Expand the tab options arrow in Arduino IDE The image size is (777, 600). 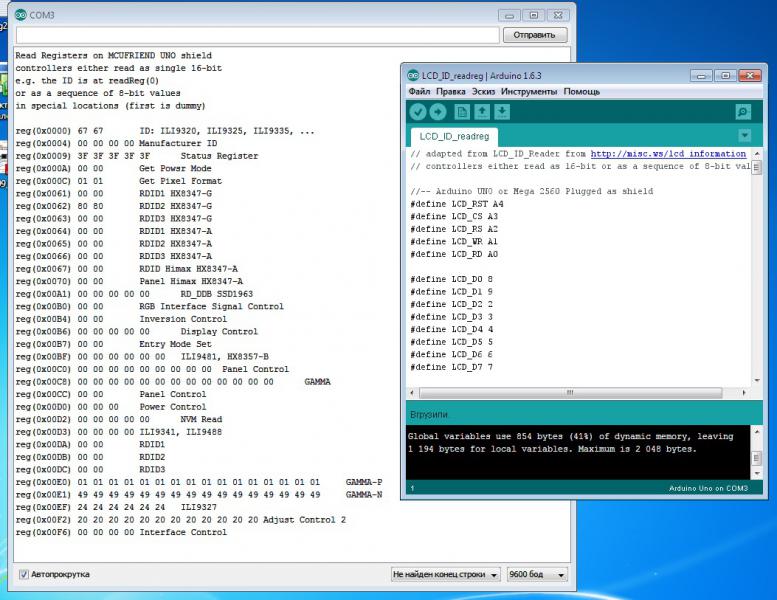(744, 135)
